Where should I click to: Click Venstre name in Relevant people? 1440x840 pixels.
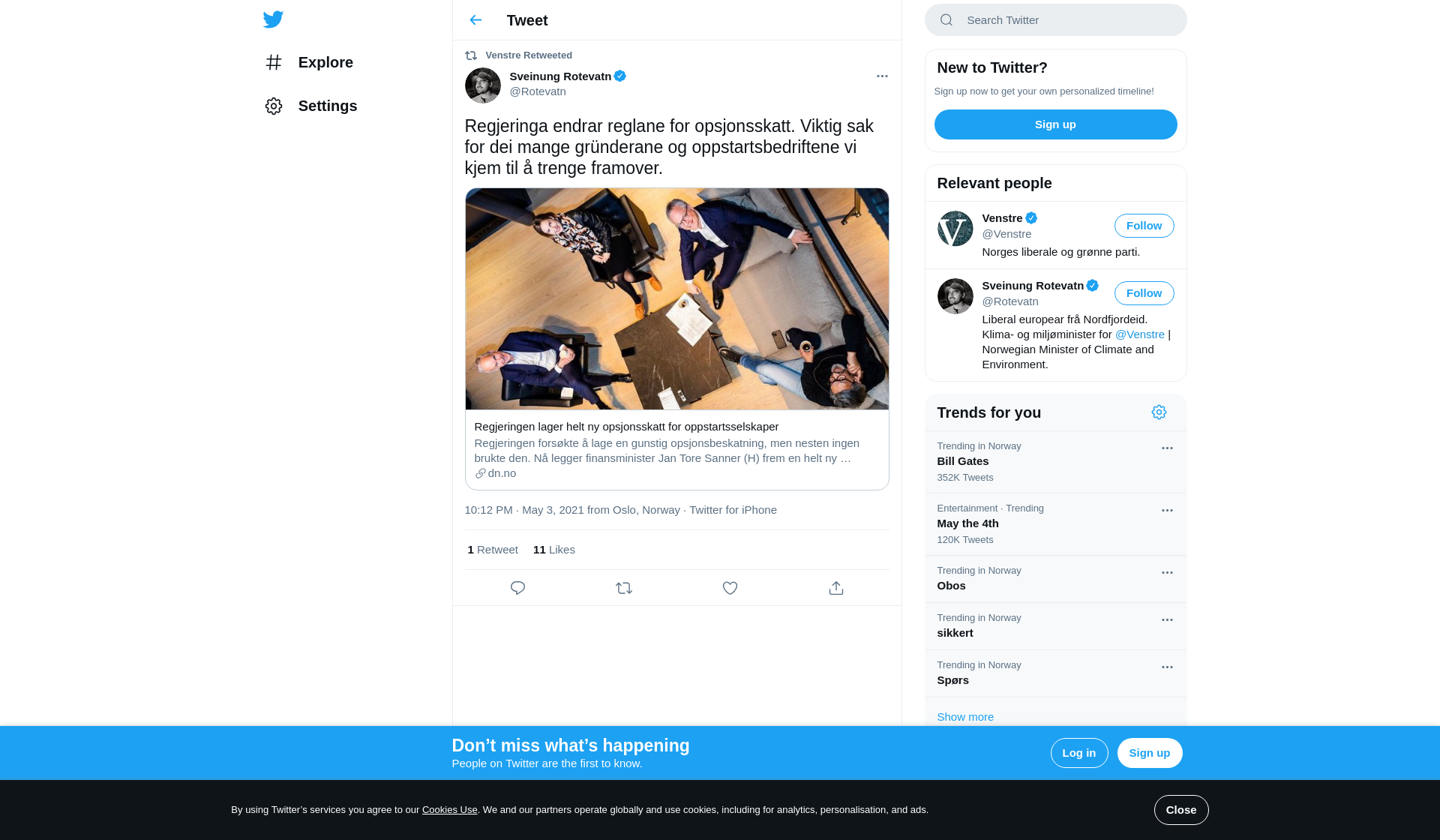pyautogui.click(x=1003, y=218)
